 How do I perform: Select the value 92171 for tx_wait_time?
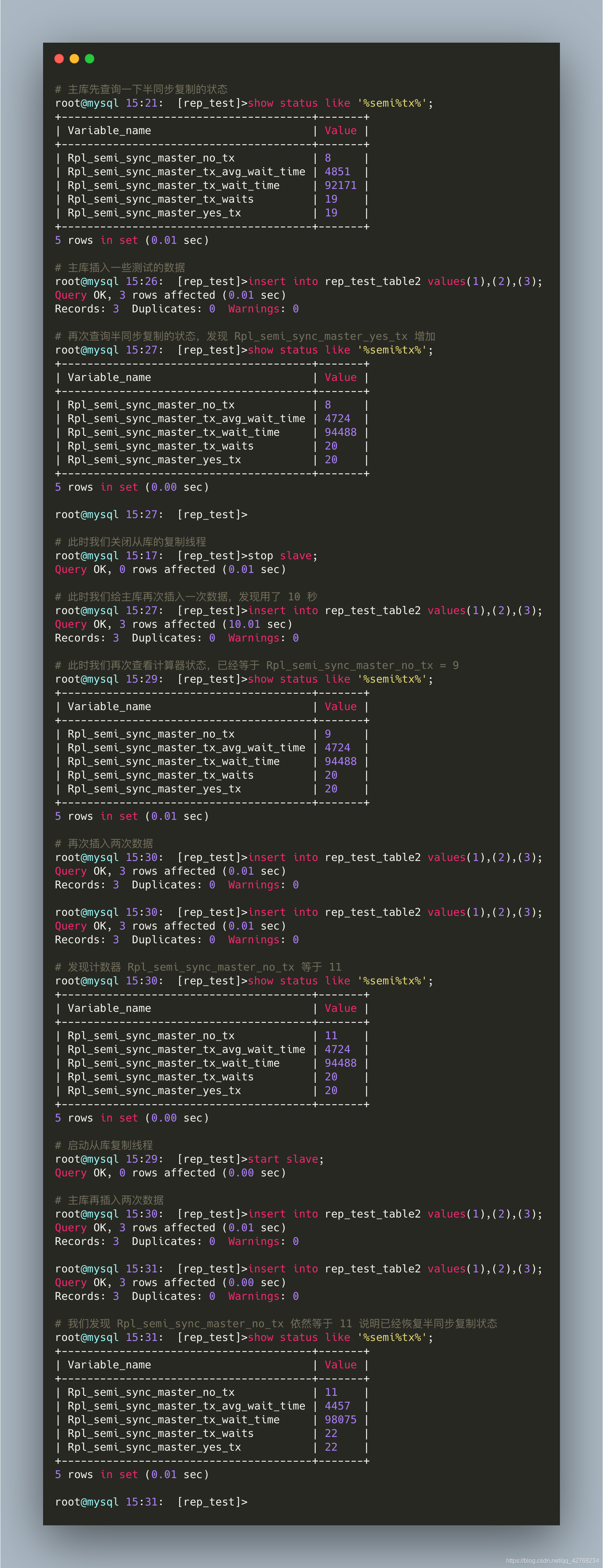click(x=340, y=186)
